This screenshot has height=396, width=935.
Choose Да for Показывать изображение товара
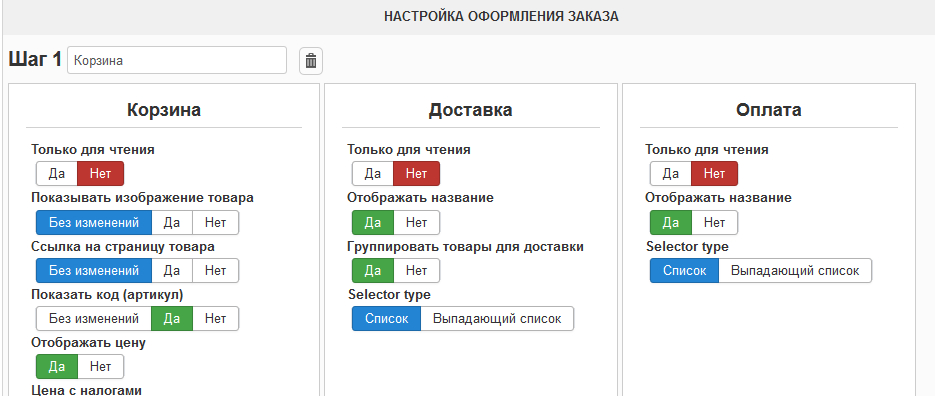(172, 222)
